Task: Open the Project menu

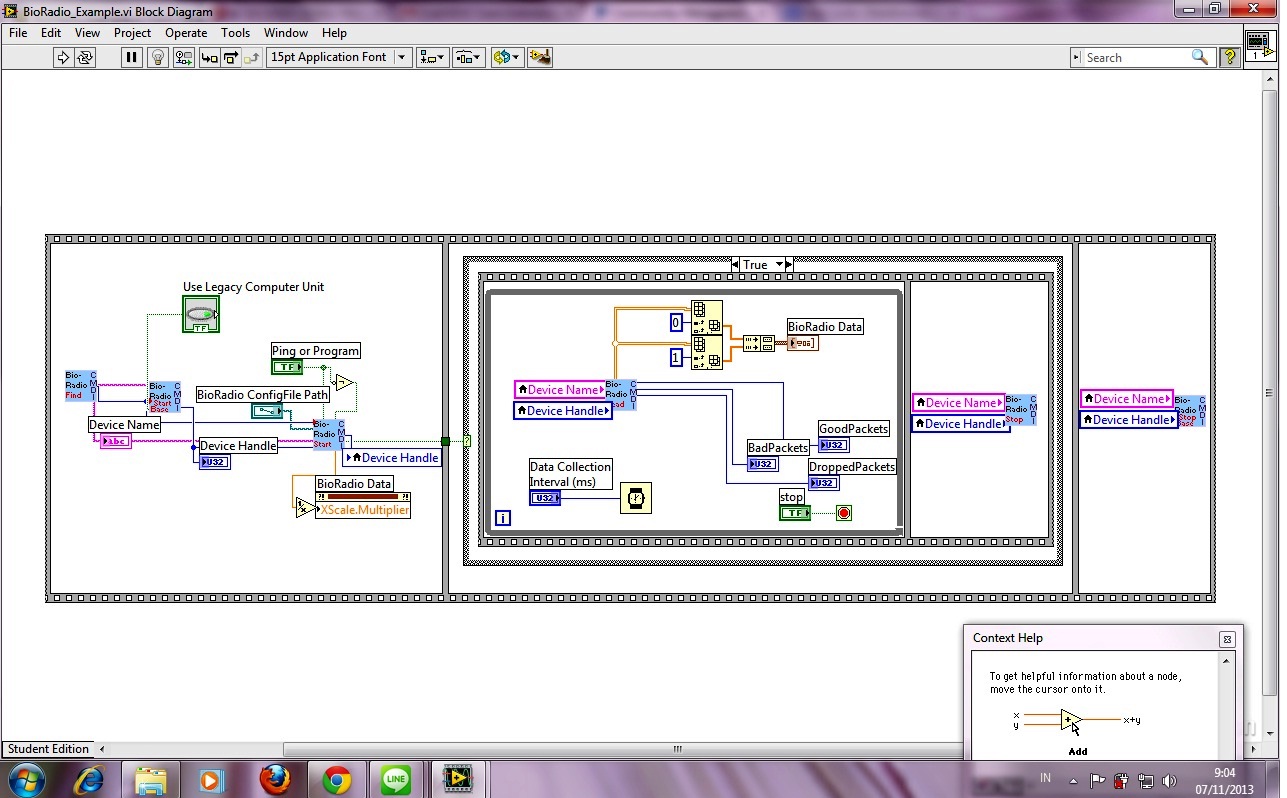Action: click(132, 33)
